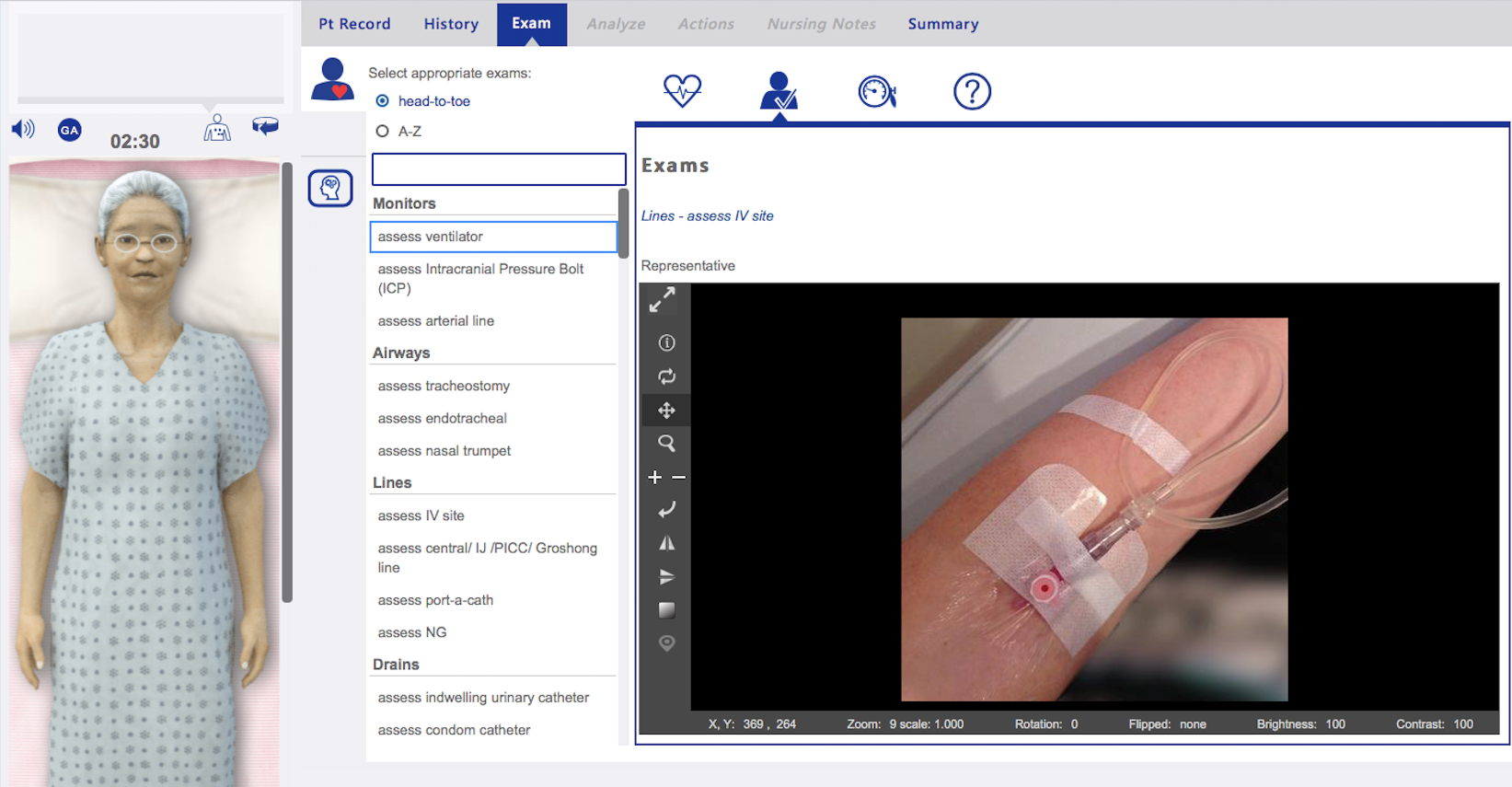Click the heart vital signs icon
This screenshot has width=1512, height=787.
[x=682, y=90]
